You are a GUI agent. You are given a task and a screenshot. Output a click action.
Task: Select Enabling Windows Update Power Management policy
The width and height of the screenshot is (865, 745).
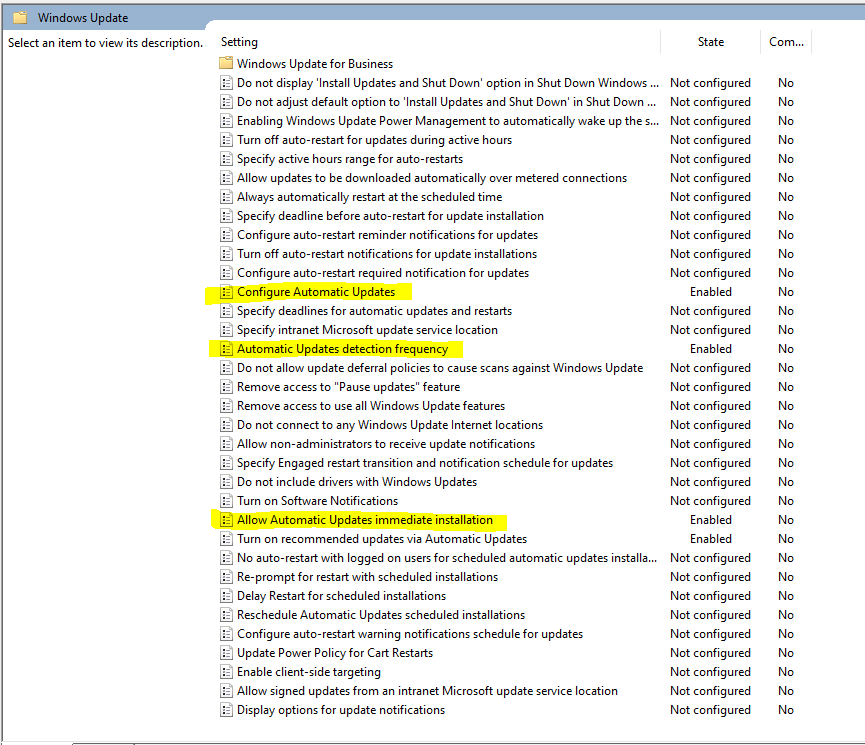coord(448,121)
